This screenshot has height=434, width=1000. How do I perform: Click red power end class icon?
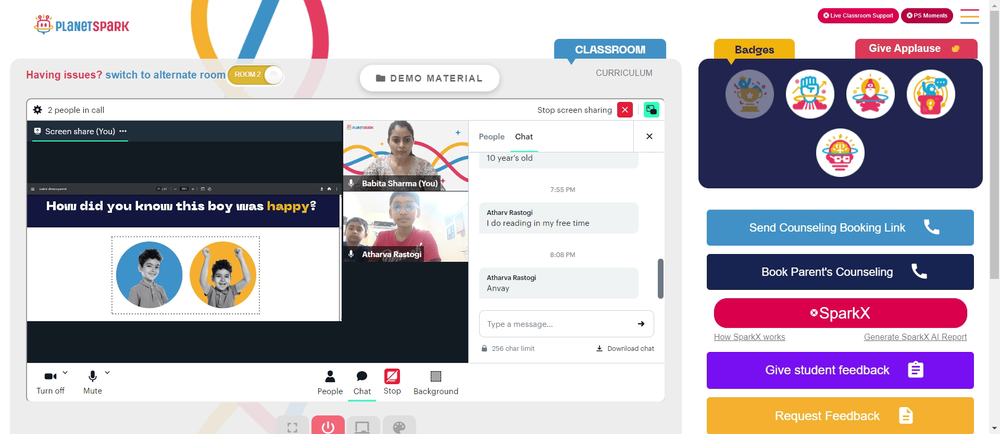coord(328,427)
